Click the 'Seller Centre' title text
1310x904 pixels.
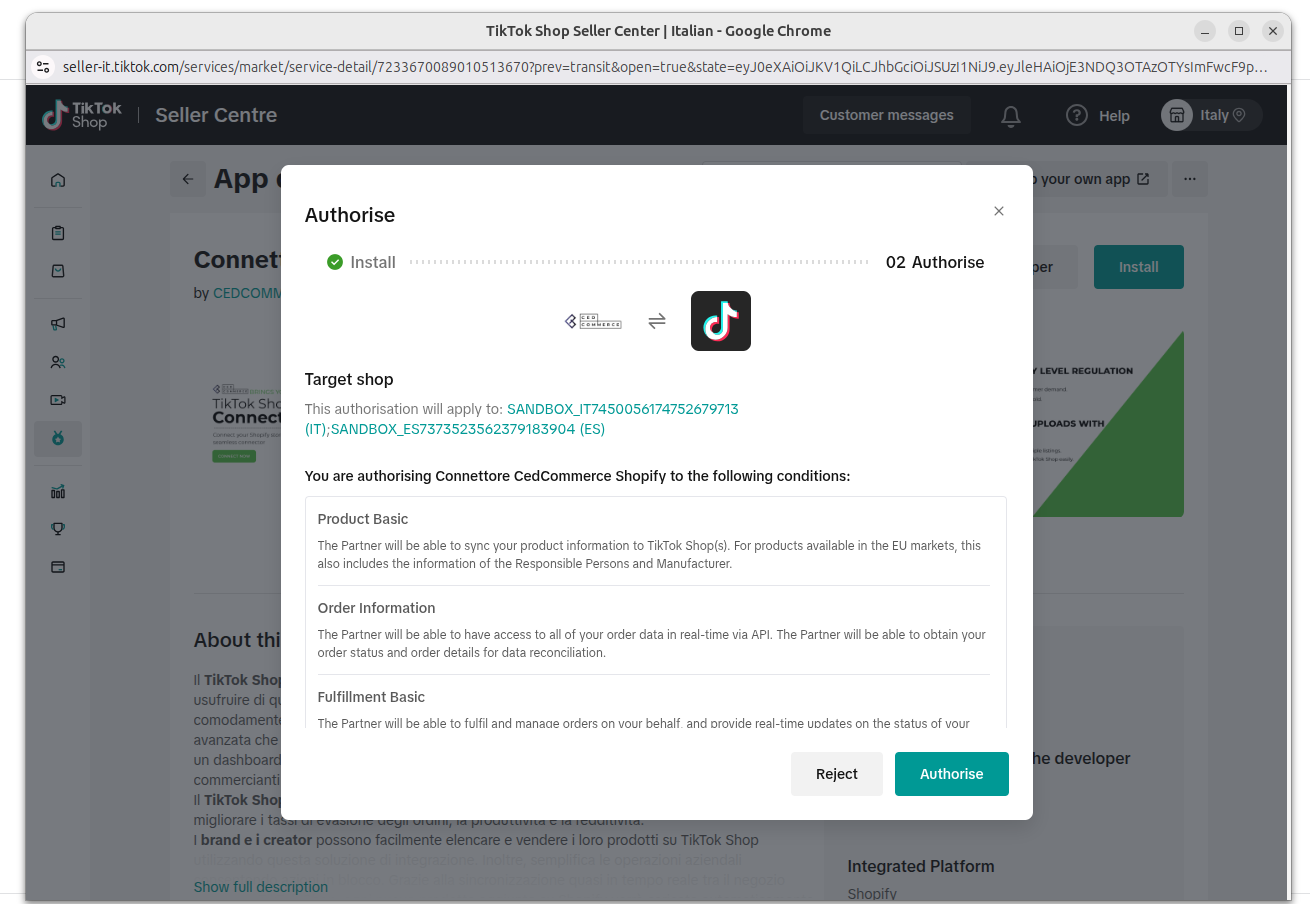point(216,115)
